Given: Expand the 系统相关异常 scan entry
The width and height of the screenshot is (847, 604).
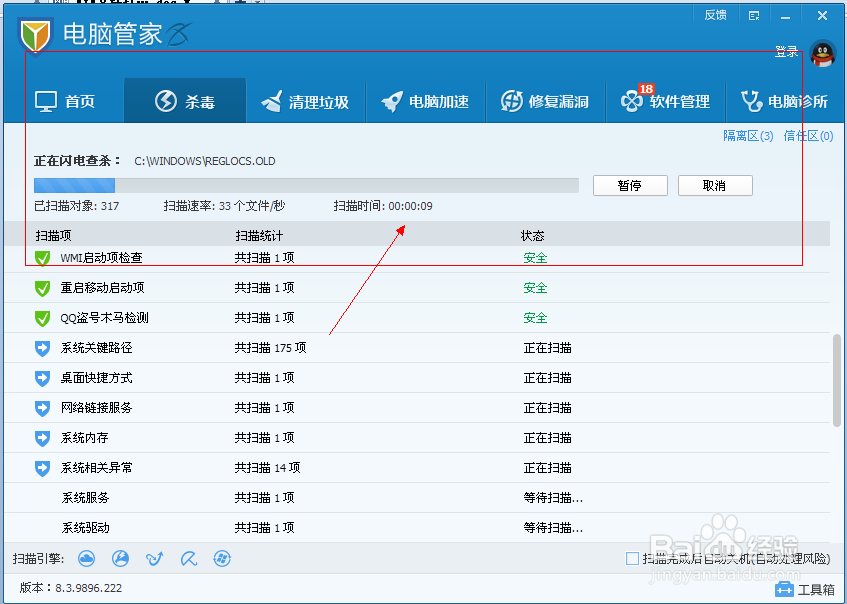Looking at the screenshot, I should coord(41,468).
